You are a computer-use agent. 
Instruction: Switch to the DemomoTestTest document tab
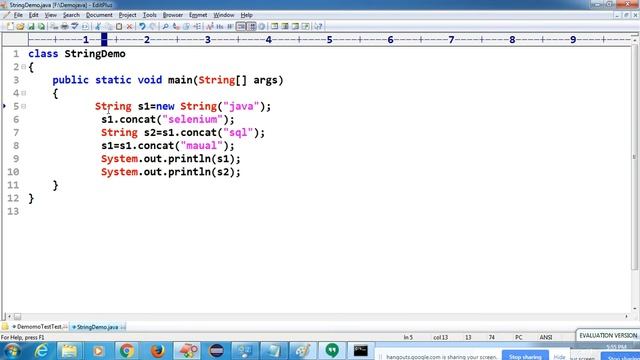click(x=39, y=327)
